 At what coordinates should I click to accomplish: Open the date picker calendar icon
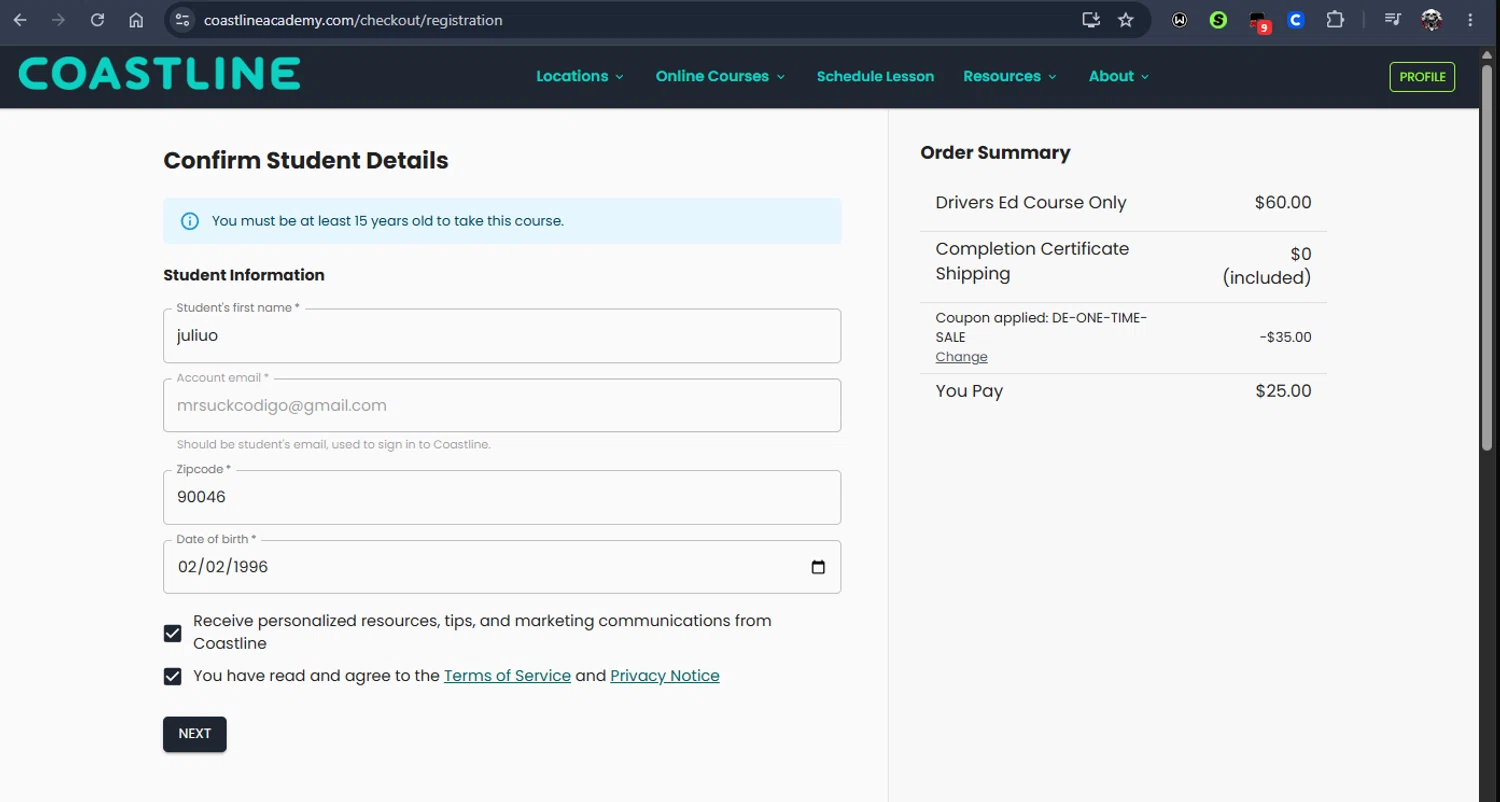tap(818, 567)
